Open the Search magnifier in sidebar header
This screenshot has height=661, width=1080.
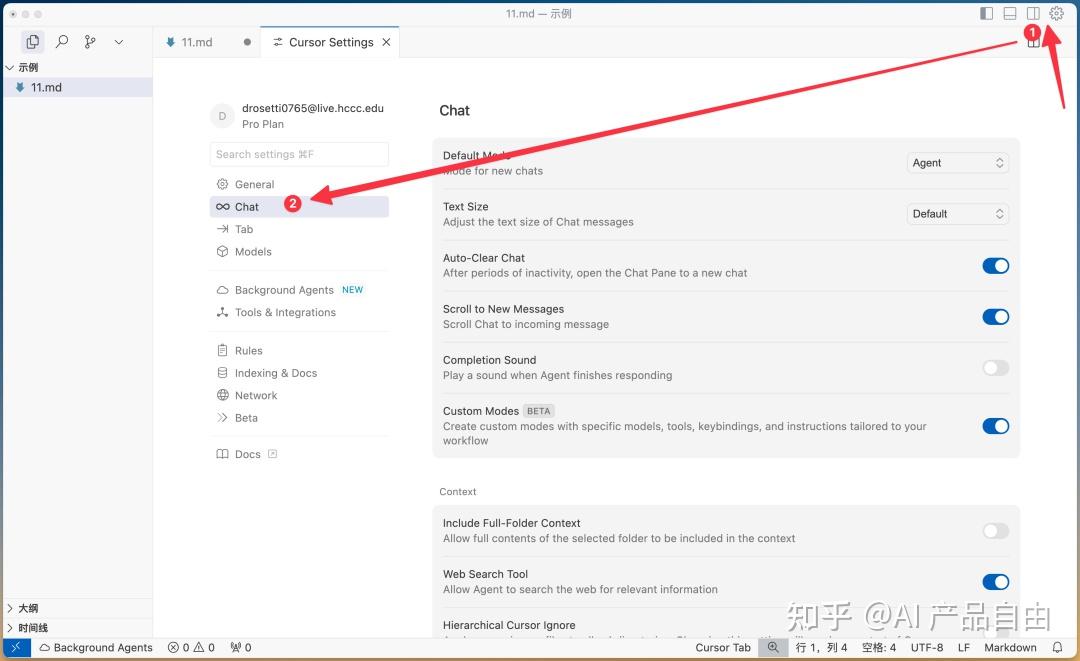[x=62, y=42]
